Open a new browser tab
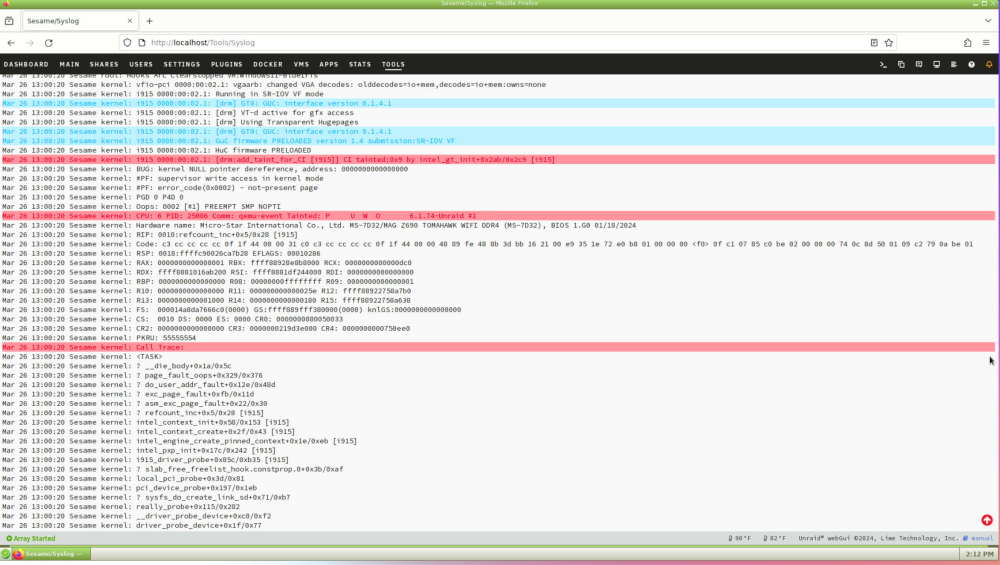Screen dimensions: 1000x565 click(149, 21)
